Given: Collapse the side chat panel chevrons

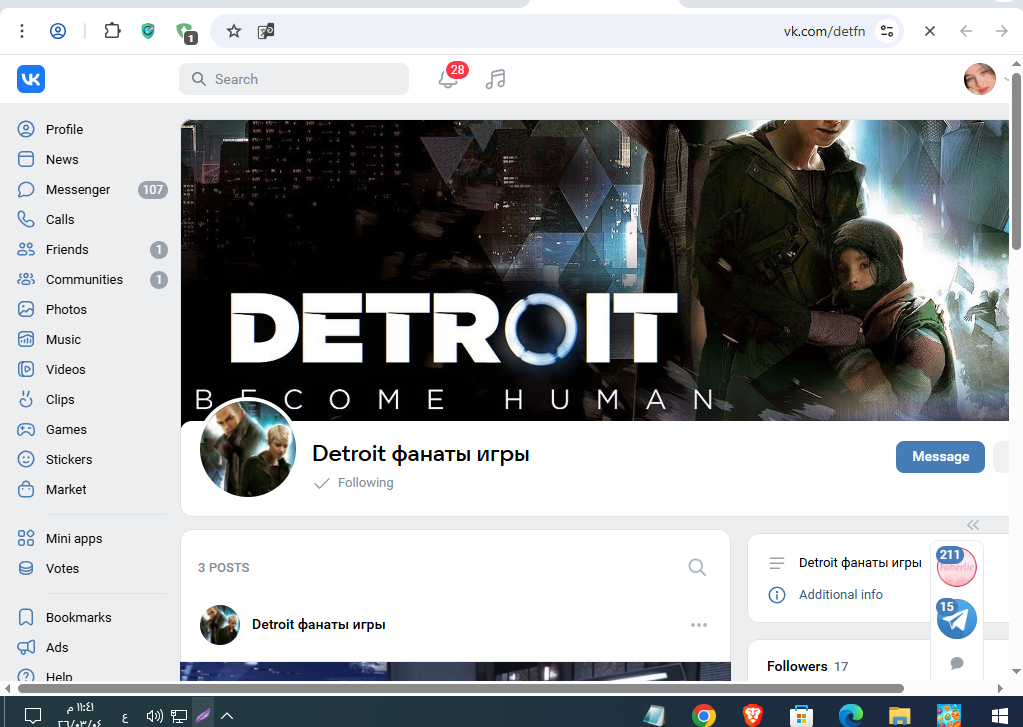Looking at the screenshot, I should coord(973,525).
